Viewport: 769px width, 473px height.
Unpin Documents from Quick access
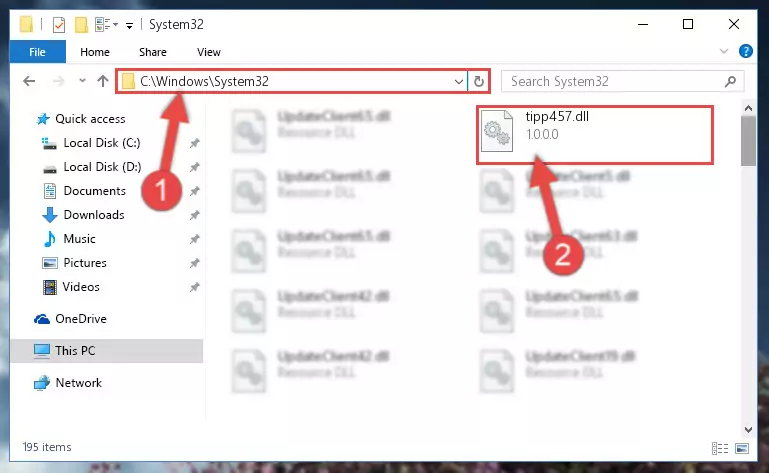[195, 191]
